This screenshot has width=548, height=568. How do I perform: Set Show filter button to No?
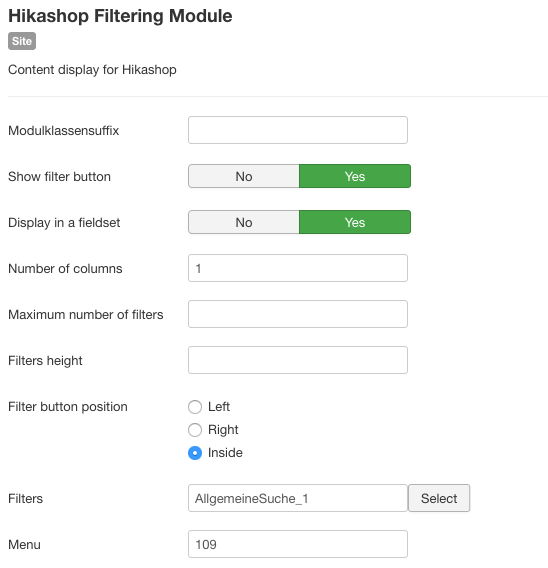click(x=244, y=176)
